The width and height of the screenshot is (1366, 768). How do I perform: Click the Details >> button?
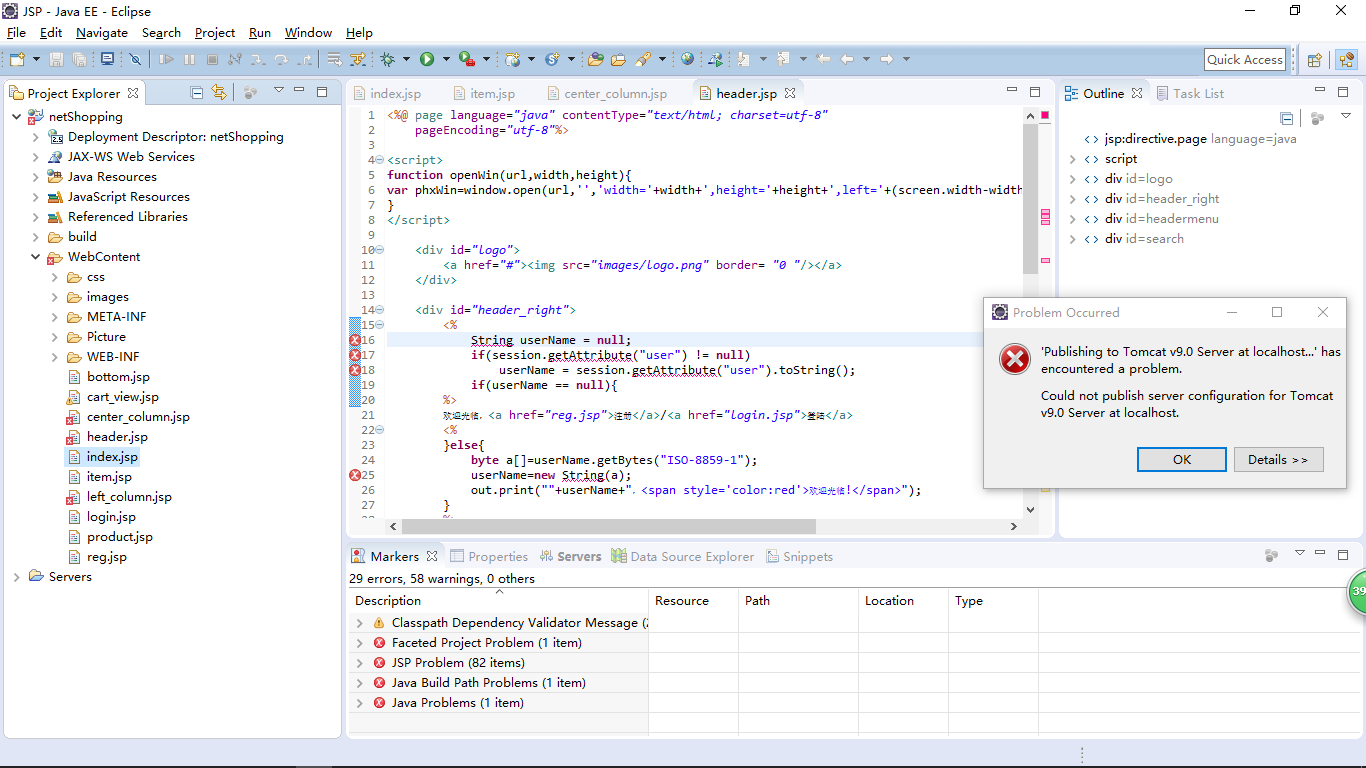tap(1277, 459)
